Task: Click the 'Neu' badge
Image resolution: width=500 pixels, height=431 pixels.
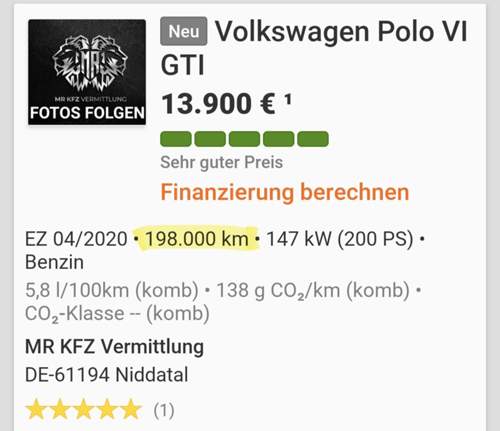Action: (184, 31)
